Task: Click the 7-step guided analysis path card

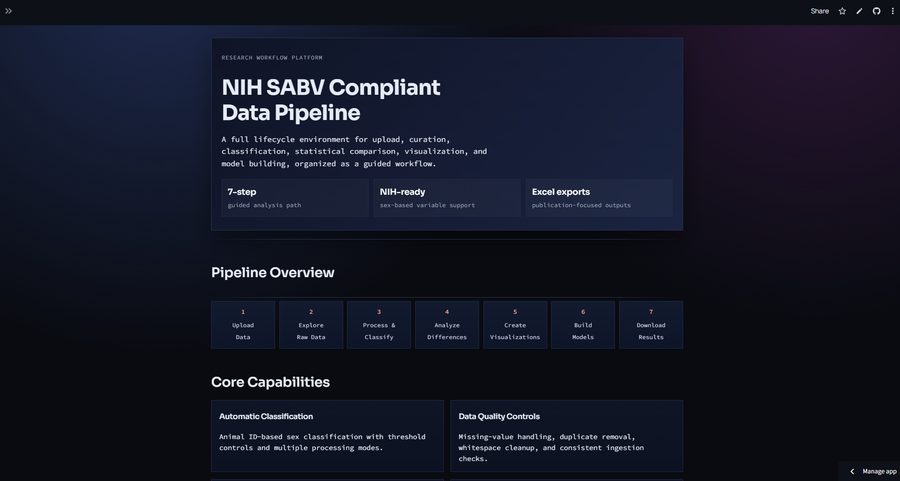Action: 295,198
